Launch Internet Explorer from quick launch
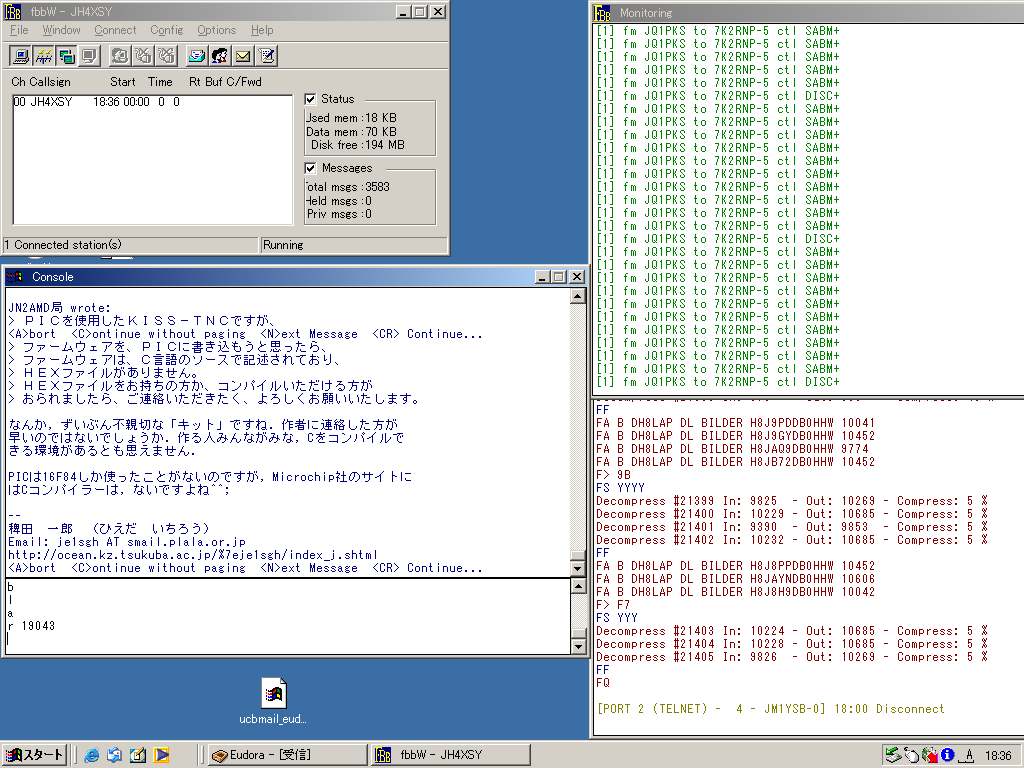Viewport: 1024px width, 768px height. 91,755
